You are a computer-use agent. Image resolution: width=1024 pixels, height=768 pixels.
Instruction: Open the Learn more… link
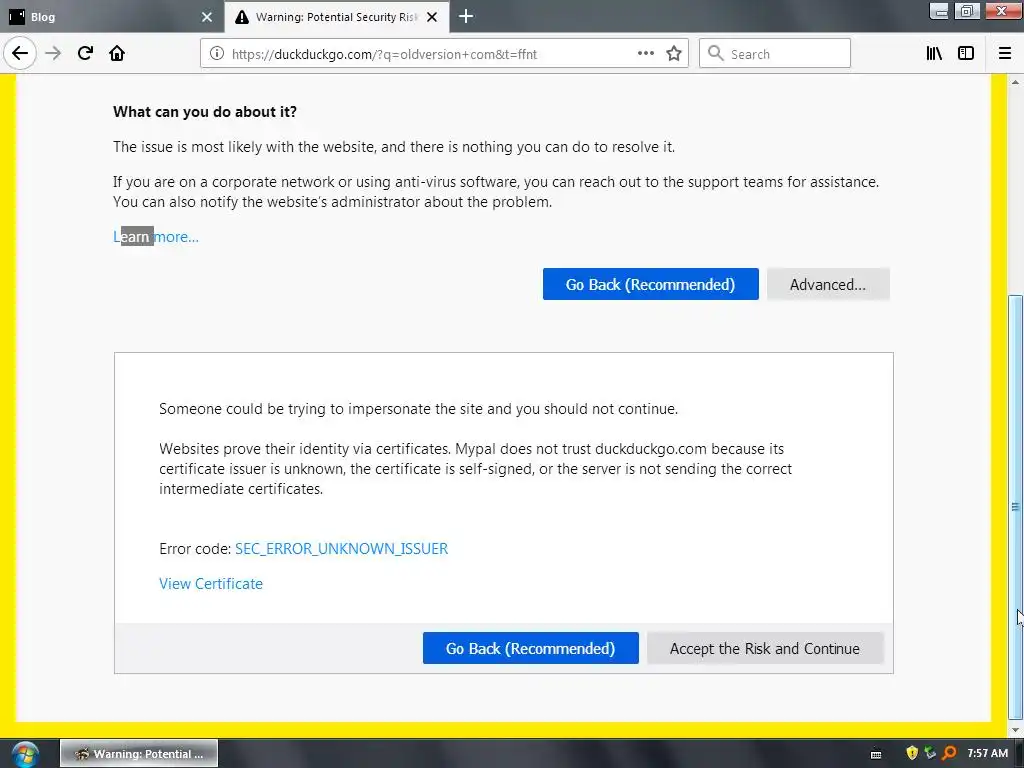click(x=156, y=237)
